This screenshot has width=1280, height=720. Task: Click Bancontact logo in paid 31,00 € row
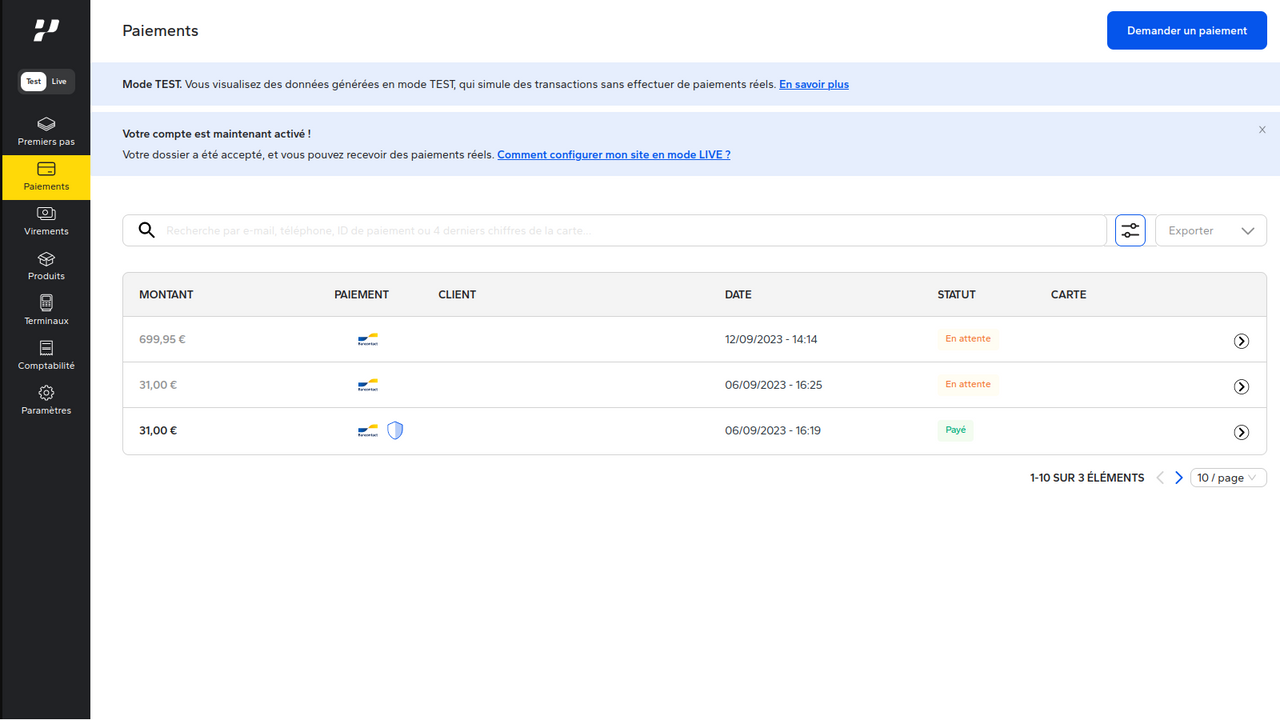[368, 431]
